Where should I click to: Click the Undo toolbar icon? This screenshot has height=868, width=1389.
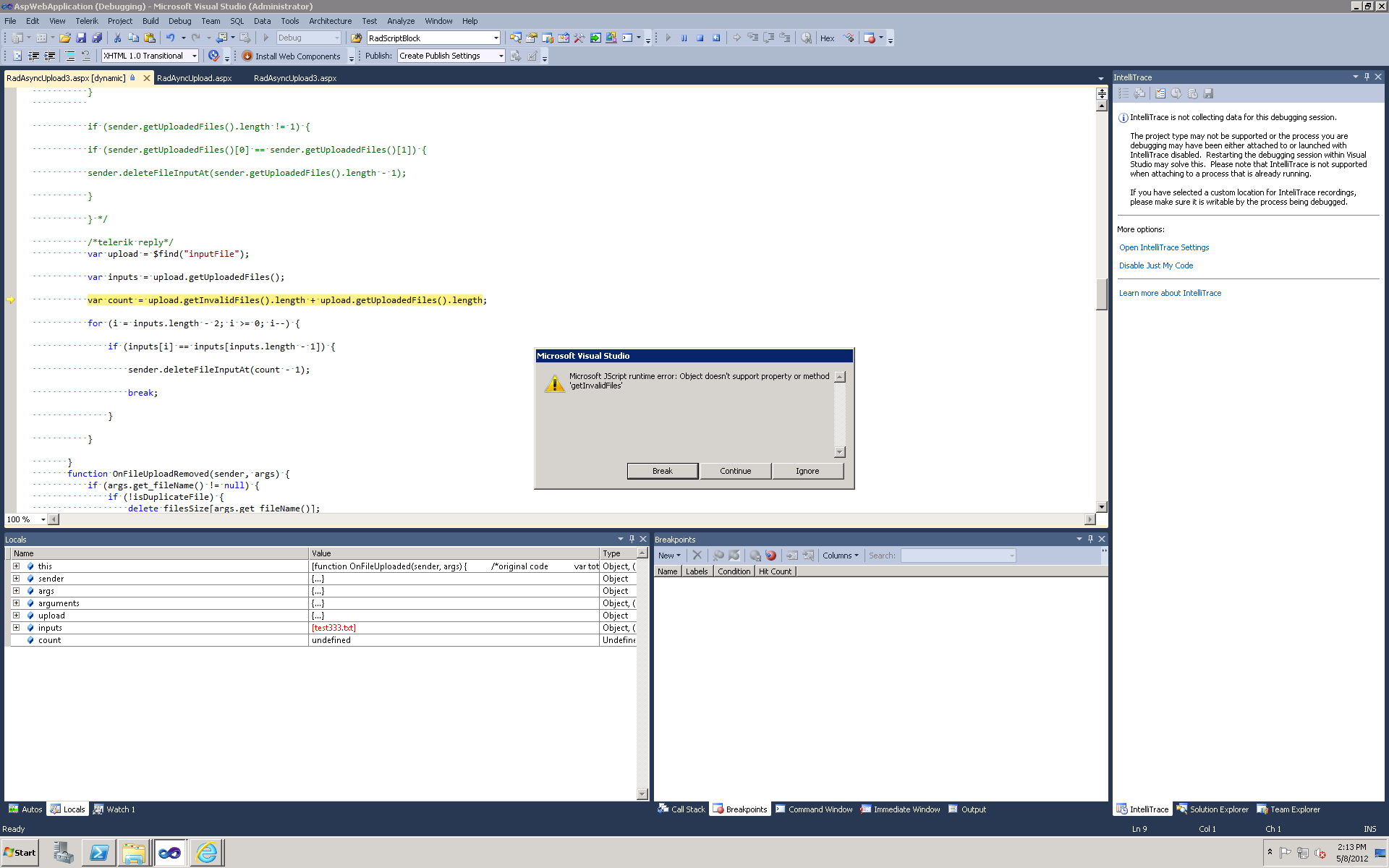(170, 38)
